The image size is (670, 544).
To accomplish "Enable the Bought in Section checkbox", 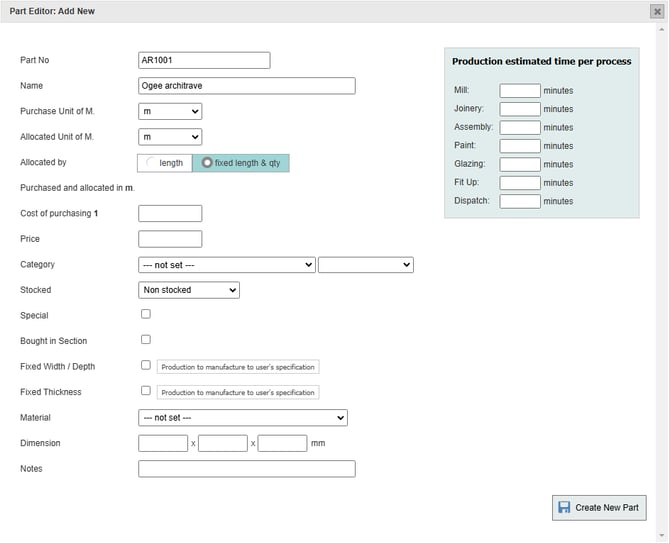I will (146, 340).
